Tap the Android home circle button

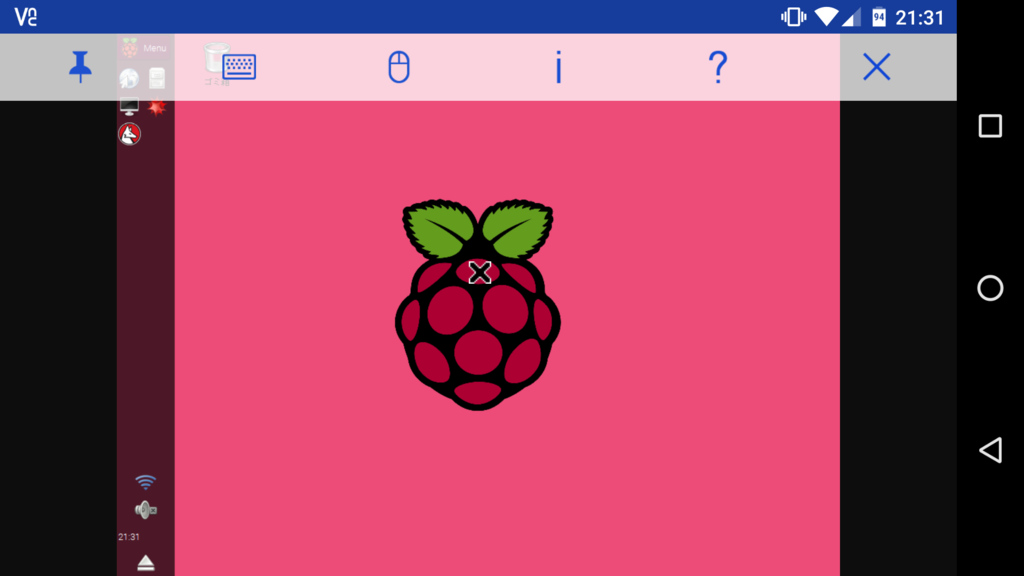point(990,288)
